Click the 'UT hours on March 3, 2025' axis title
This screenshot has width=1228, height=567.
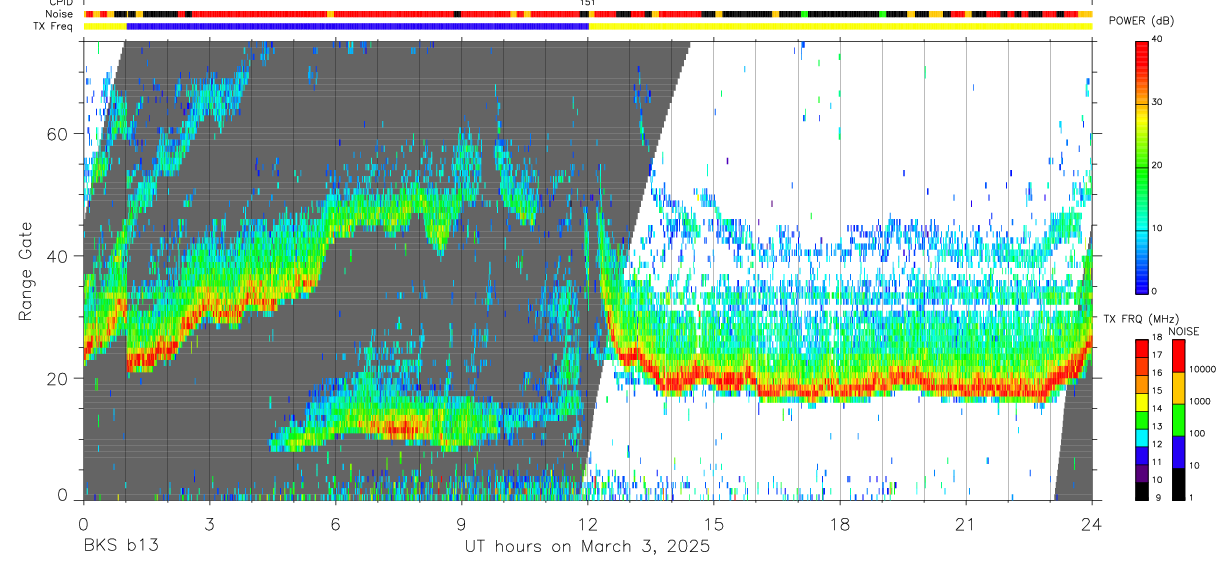tap(587, 547)
